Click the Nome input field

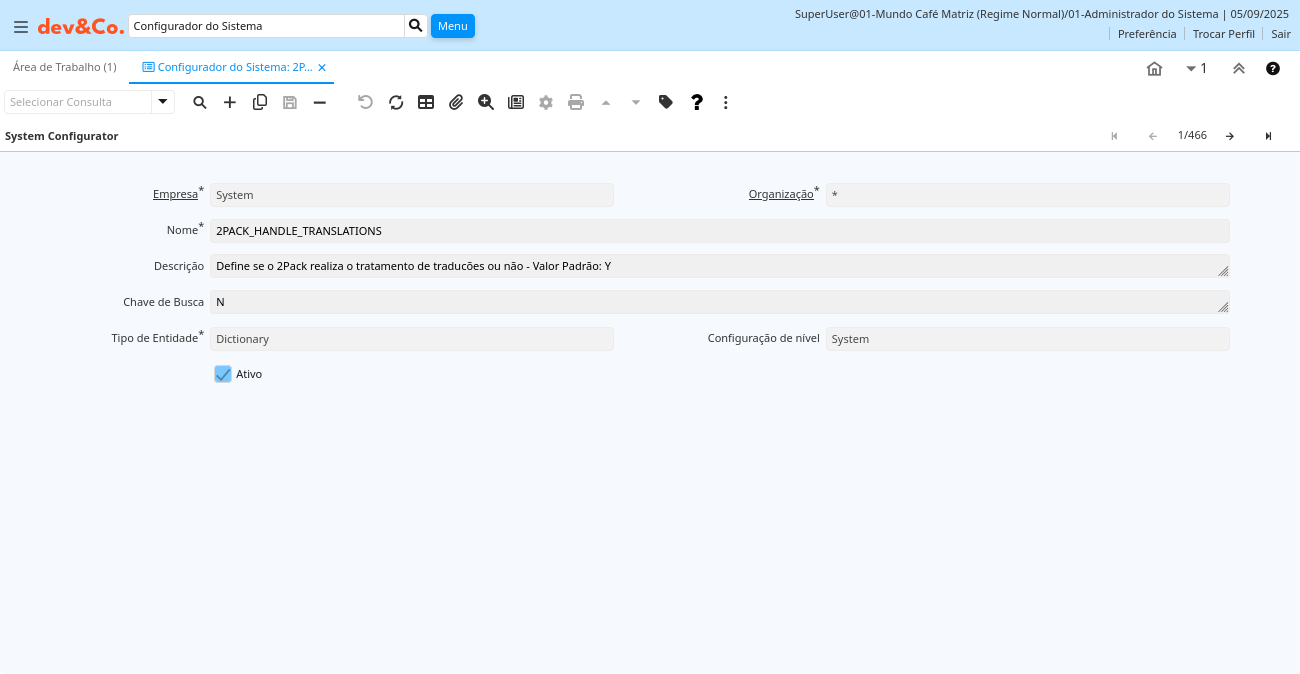(x=719, y=231)
